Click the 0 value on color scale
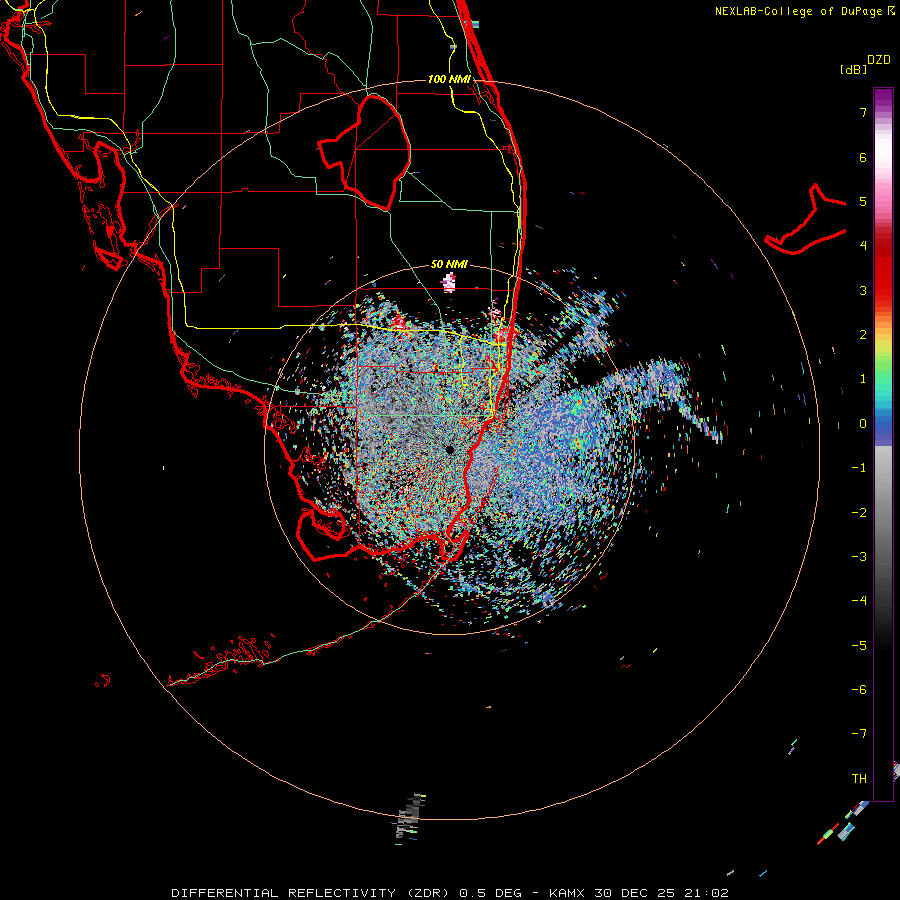Image resolution: width=900 pixels, height=900 pixels. click(x=863, y=424)
